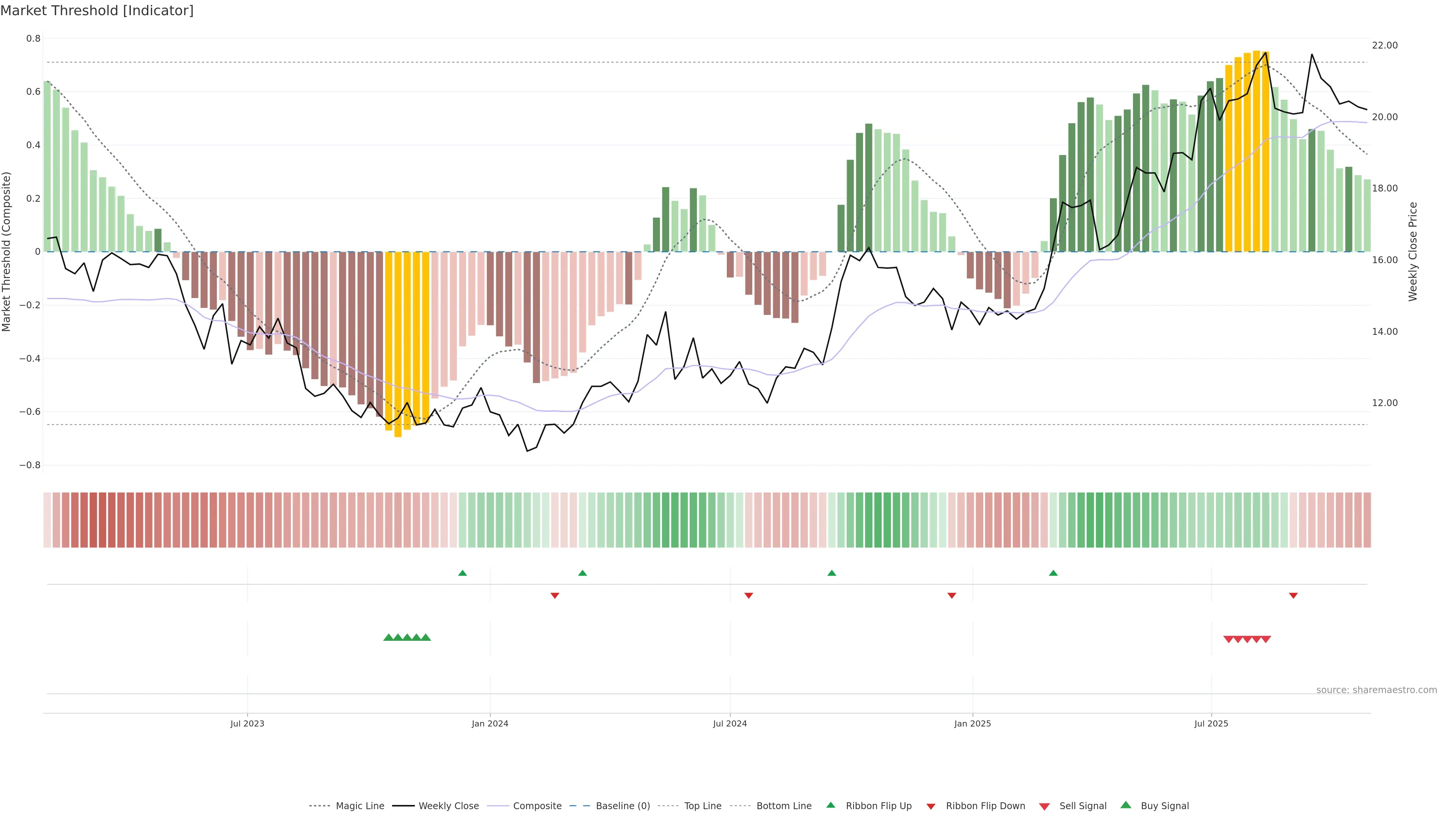1456x819 pixels.
Task: Click the source: sharemaestro.com text
Action: tap(1376, 690)
